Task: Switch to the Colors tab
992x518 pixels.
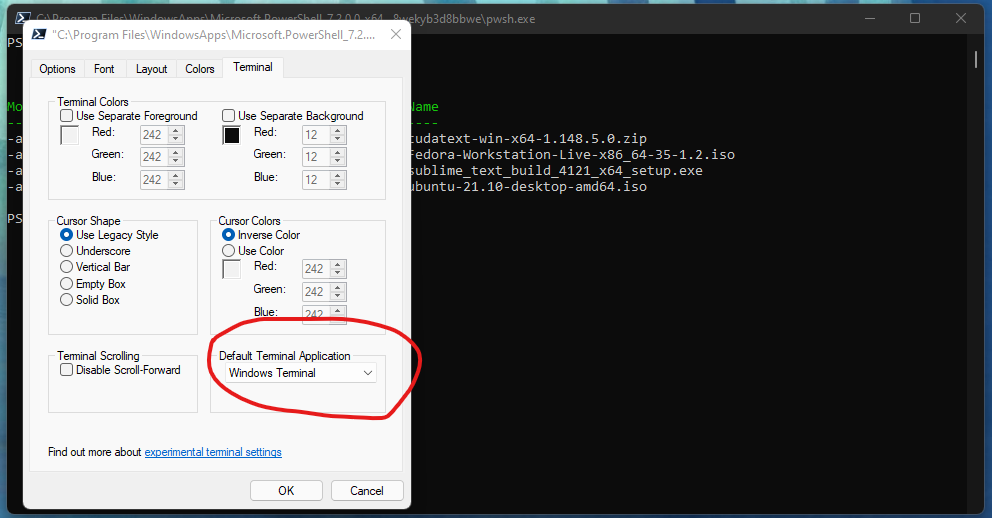Action: (x=200, y=69)
